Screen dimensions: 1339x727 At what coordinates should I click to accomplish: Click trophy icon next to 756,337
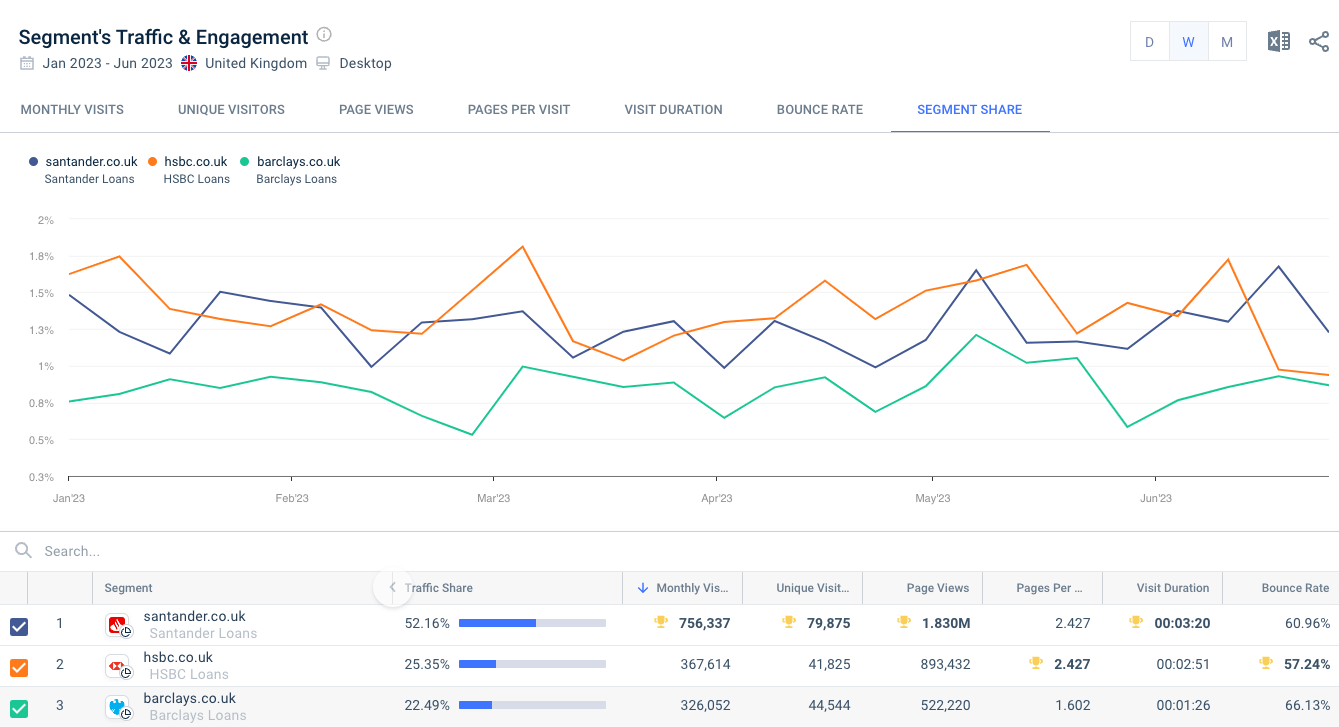[660, 622]
